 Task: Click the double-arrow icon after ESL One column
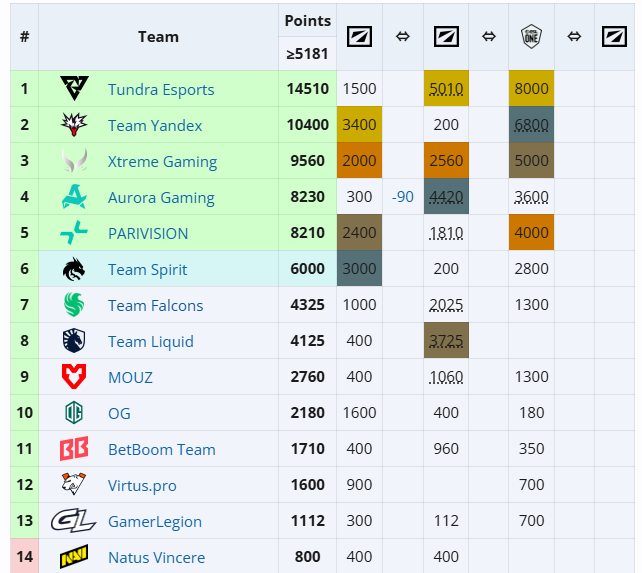[574, 36]
